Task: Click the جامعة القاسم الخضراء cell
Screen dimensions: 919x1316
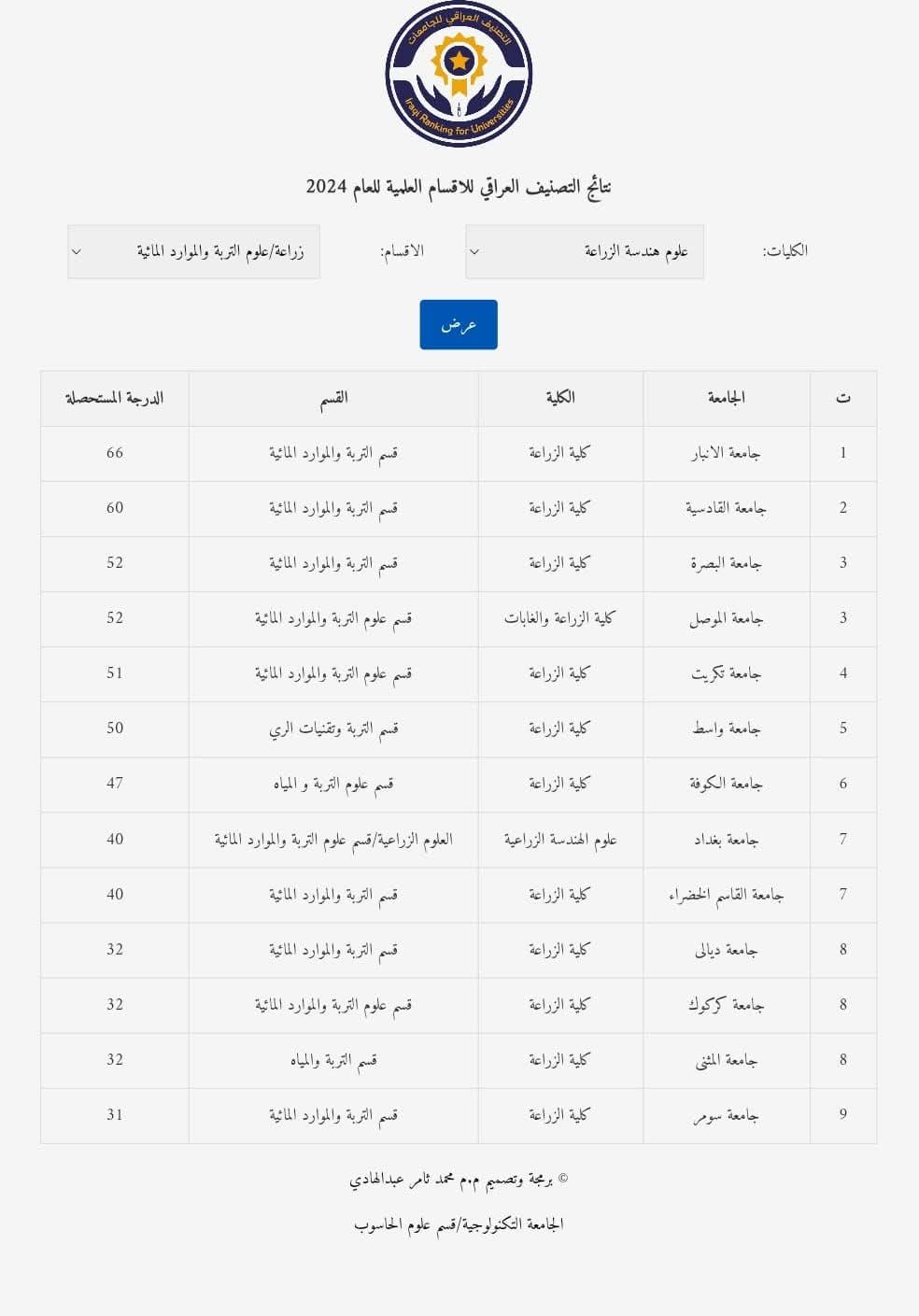Action: (726, 894)
